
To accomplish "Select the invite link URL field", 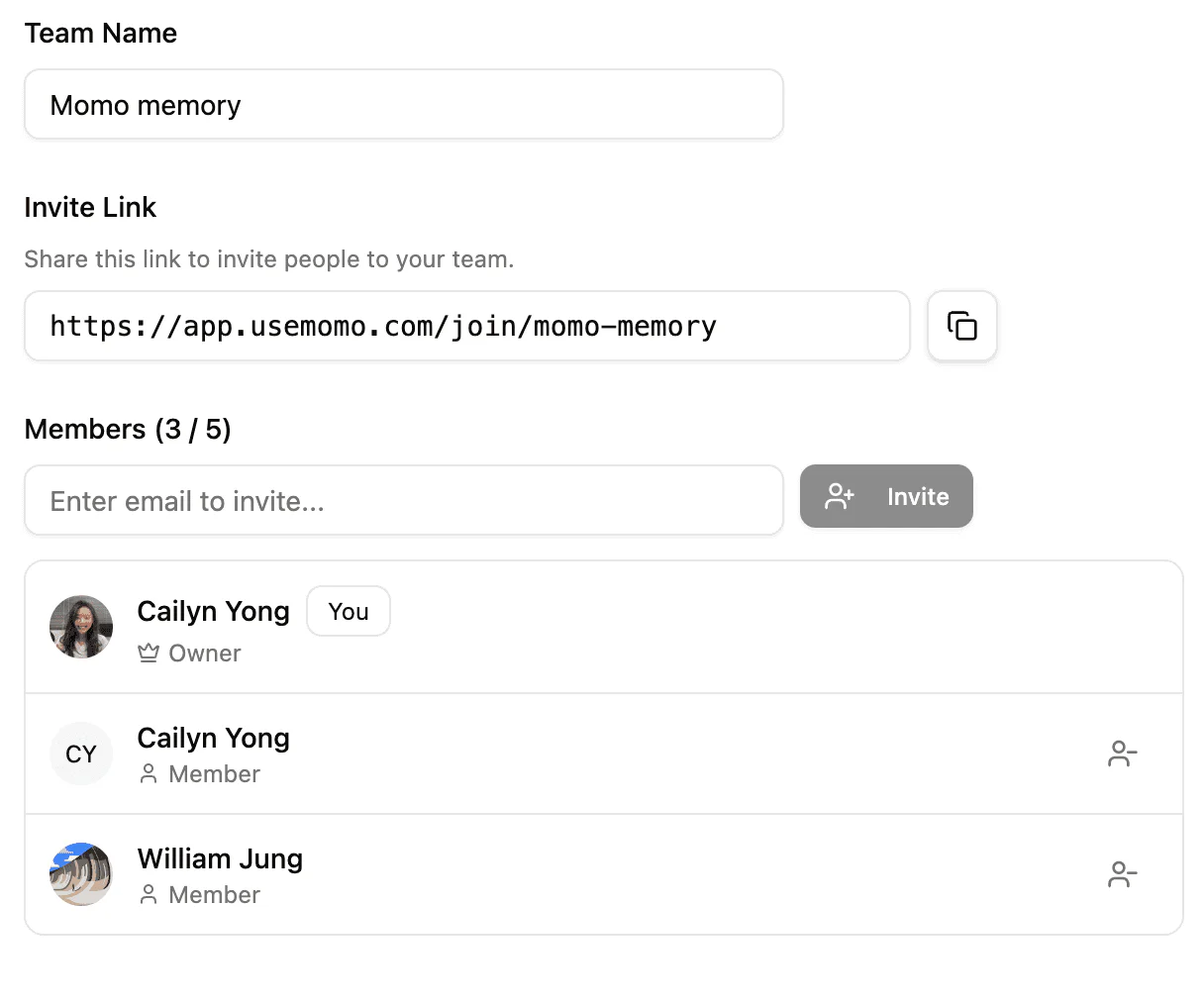I will [466, 326].
